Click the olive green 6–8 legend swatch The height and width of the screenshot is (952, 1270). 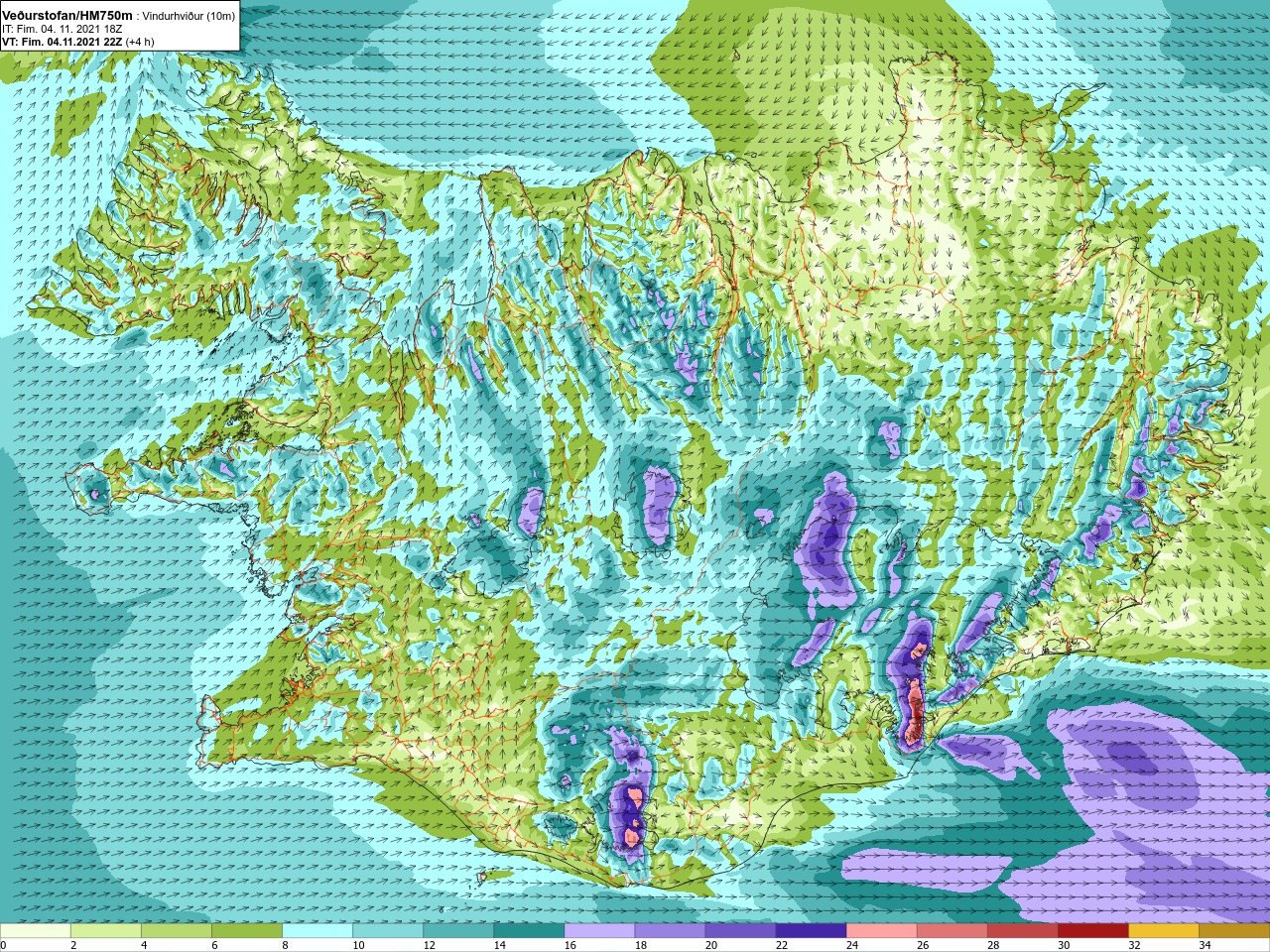tap(247, 931)
